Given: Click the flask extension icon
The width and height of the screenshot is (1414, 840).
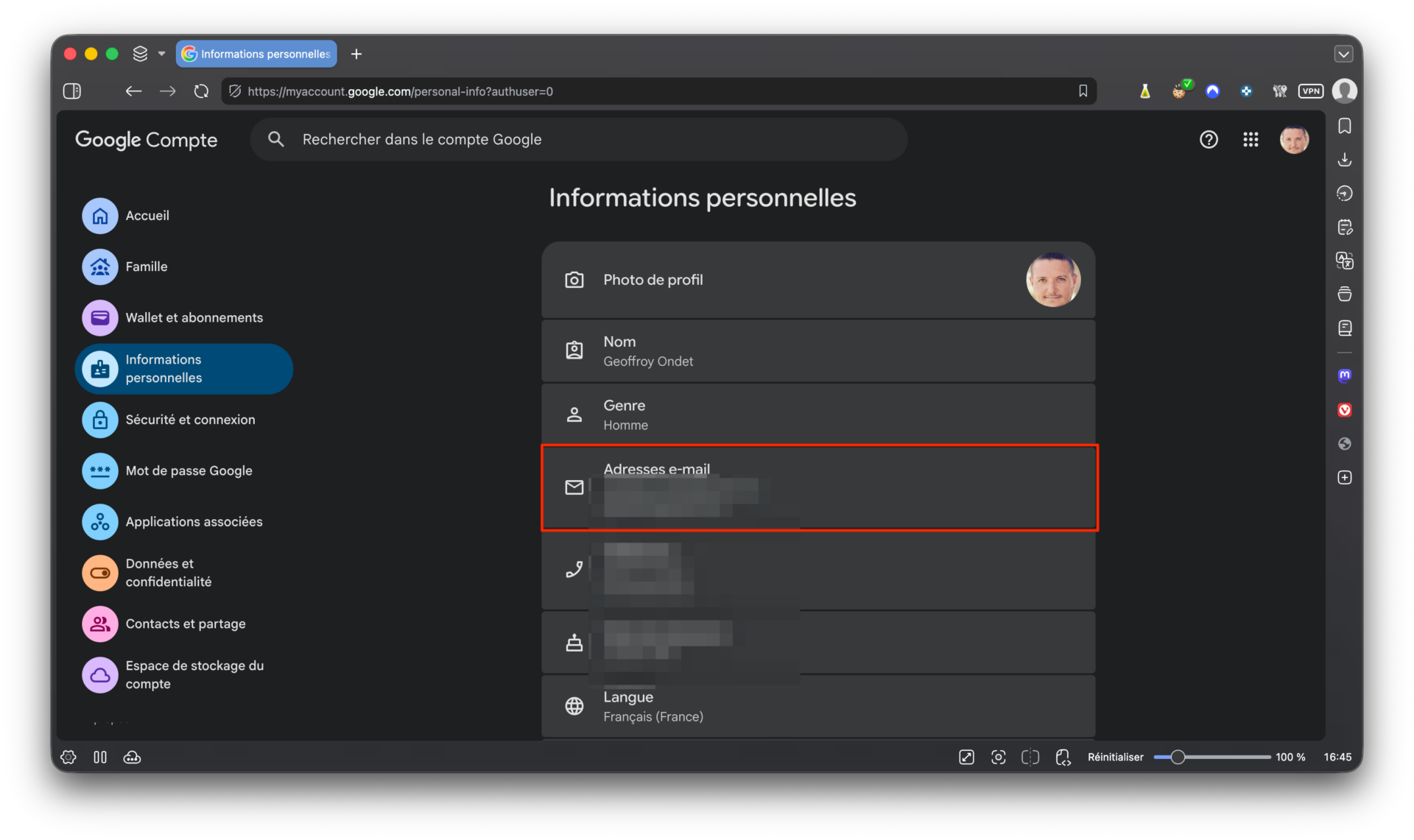Looking at the screenshot, I should [1145, 91].
